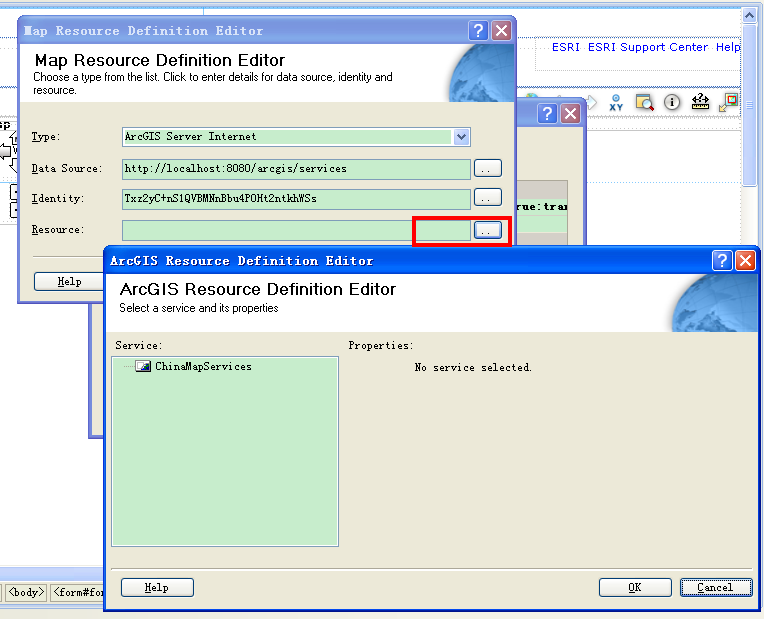Select the <form#fo tag in tag navigator

77,592
